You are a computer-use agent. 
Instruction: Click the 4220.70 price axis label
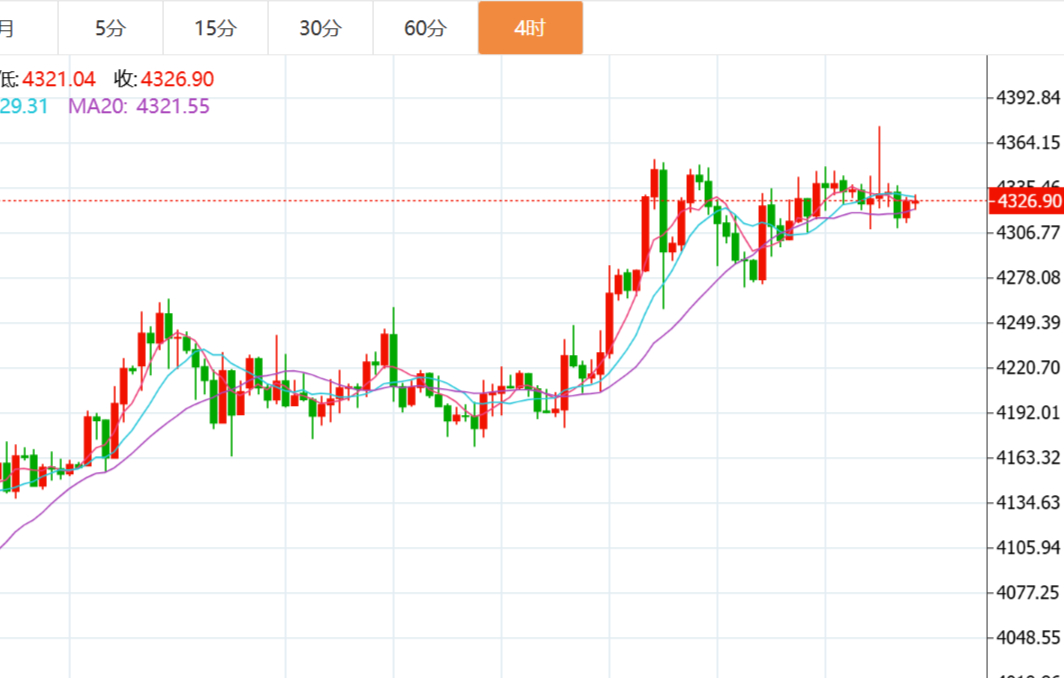click(1028, 367)
